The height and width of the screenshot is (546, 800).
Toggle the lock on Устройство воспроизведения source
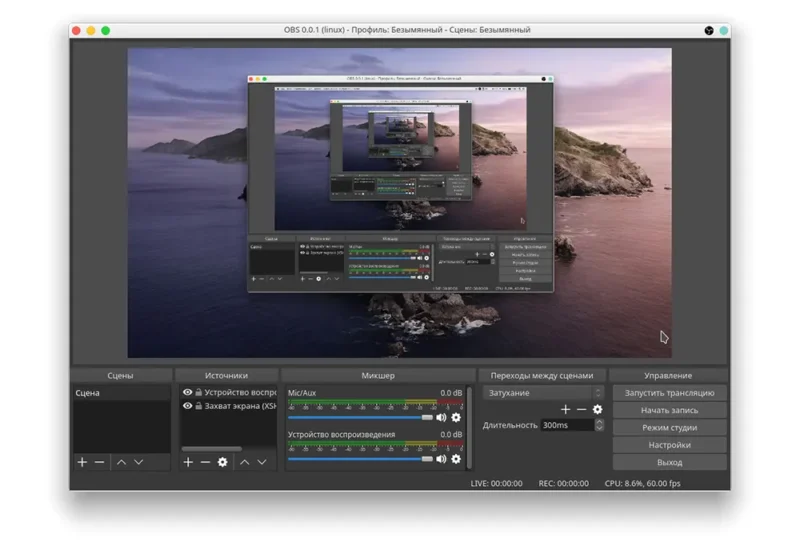coord(198,392)
